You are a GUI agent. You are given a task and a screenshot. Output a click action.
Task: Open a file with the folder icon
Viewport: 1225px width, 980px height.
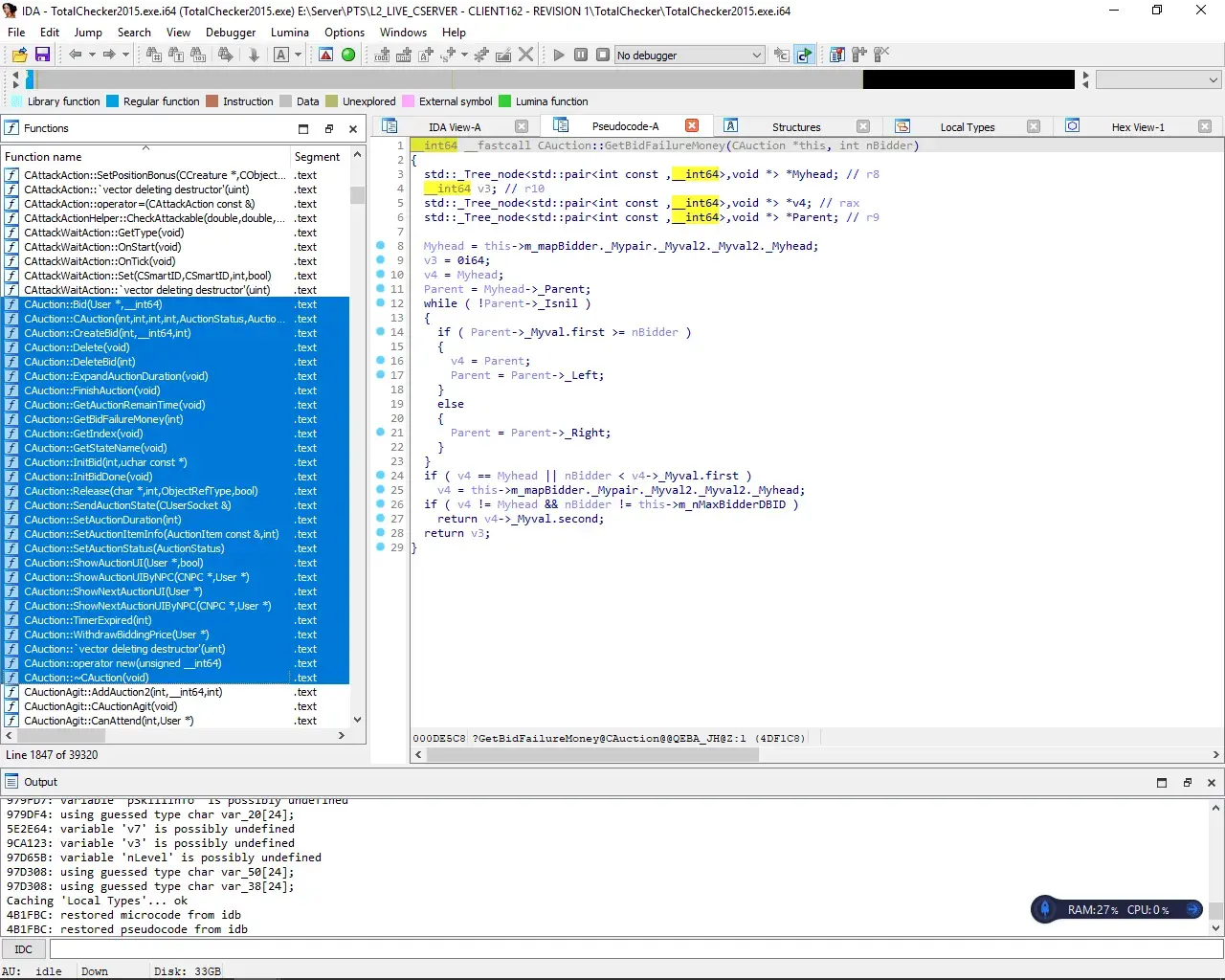(x=19, y=55)
